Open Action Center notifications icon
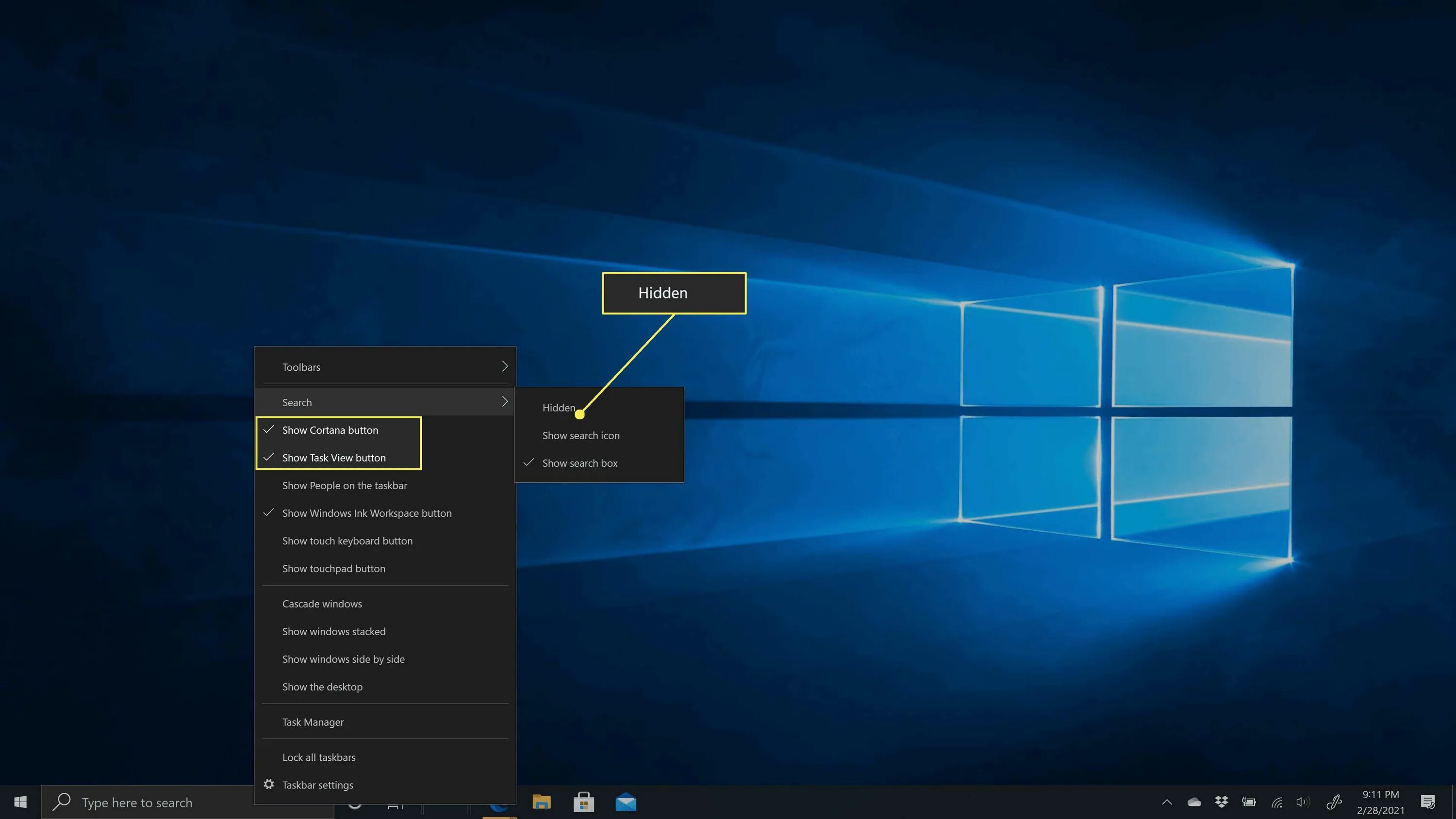This screenshot has width=1456, height=819. click(1428, 802)
